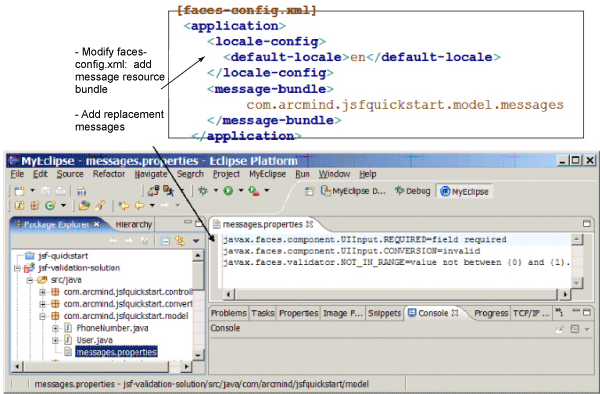The image size is (600, 394).
Task: Expand the PhoneNumber.java node
Action: [55, 328]
